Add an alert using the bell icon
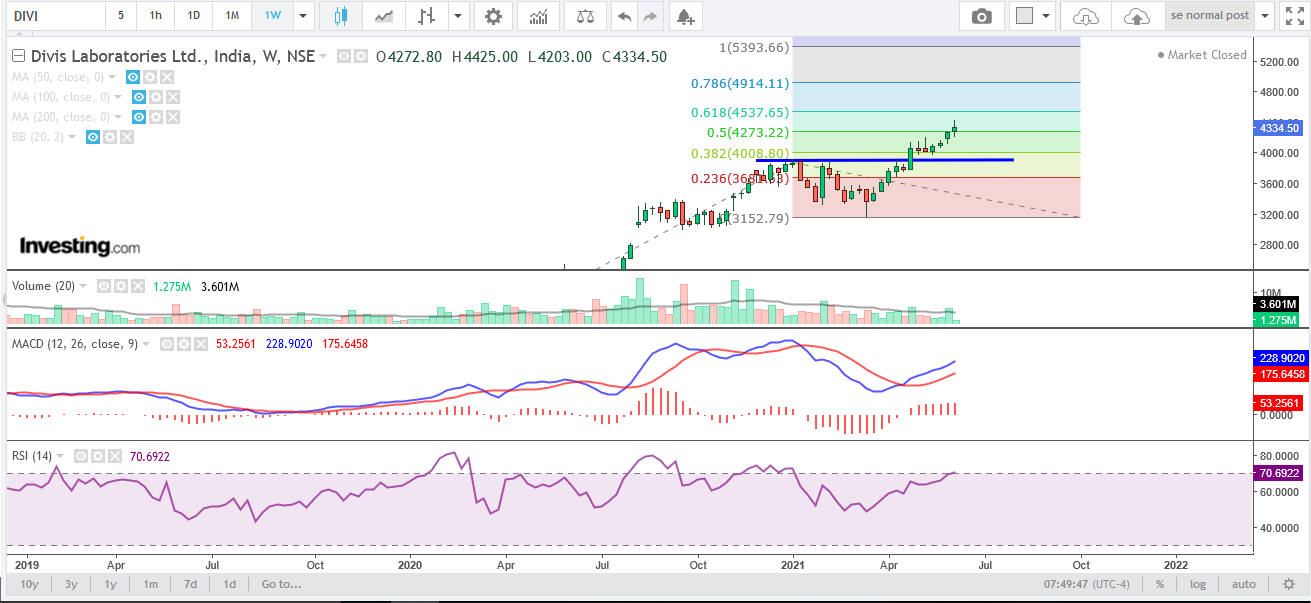This screenshot has height=603, width=1311. (x=684, y=16)
